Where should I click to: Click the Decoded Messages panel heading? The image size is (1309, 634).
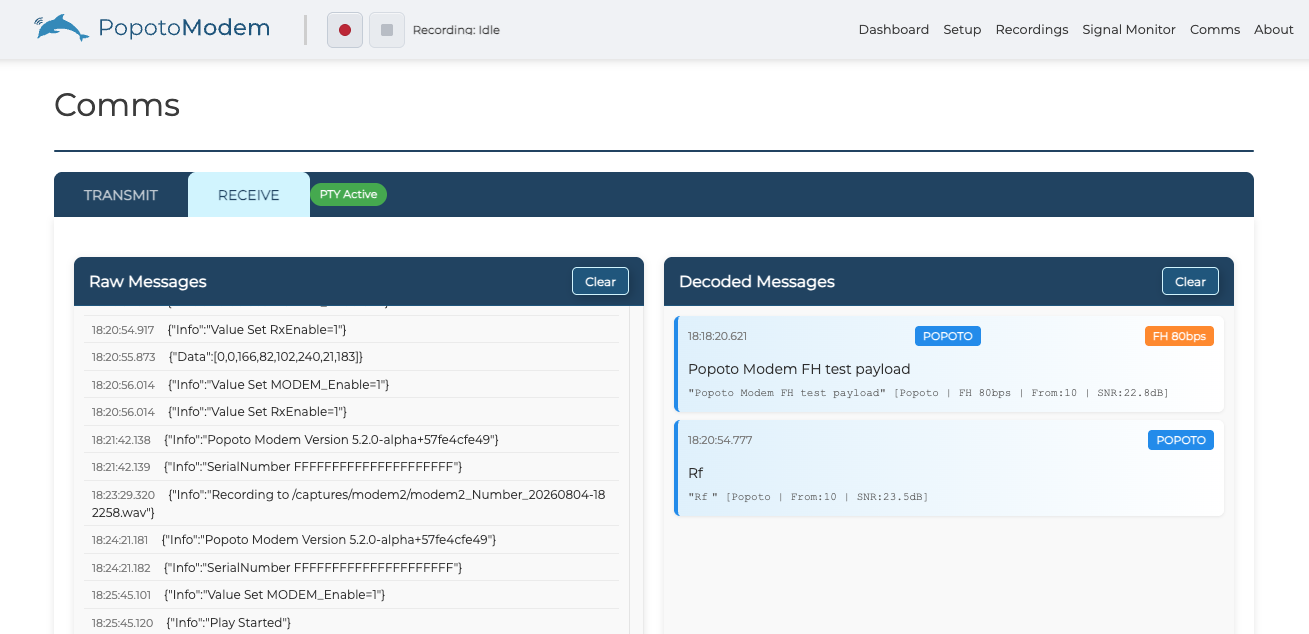[757, 282]
